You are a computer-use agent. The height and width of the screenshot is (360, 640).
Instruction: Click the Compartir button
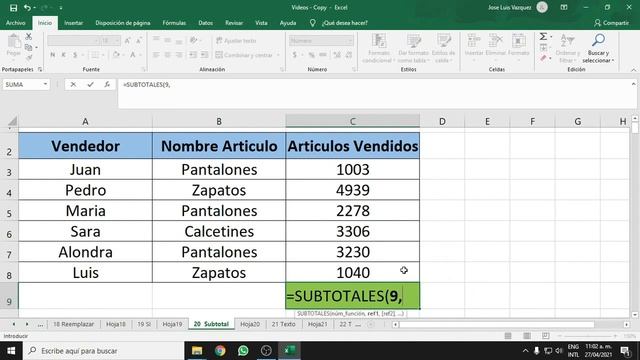point(611,23)
